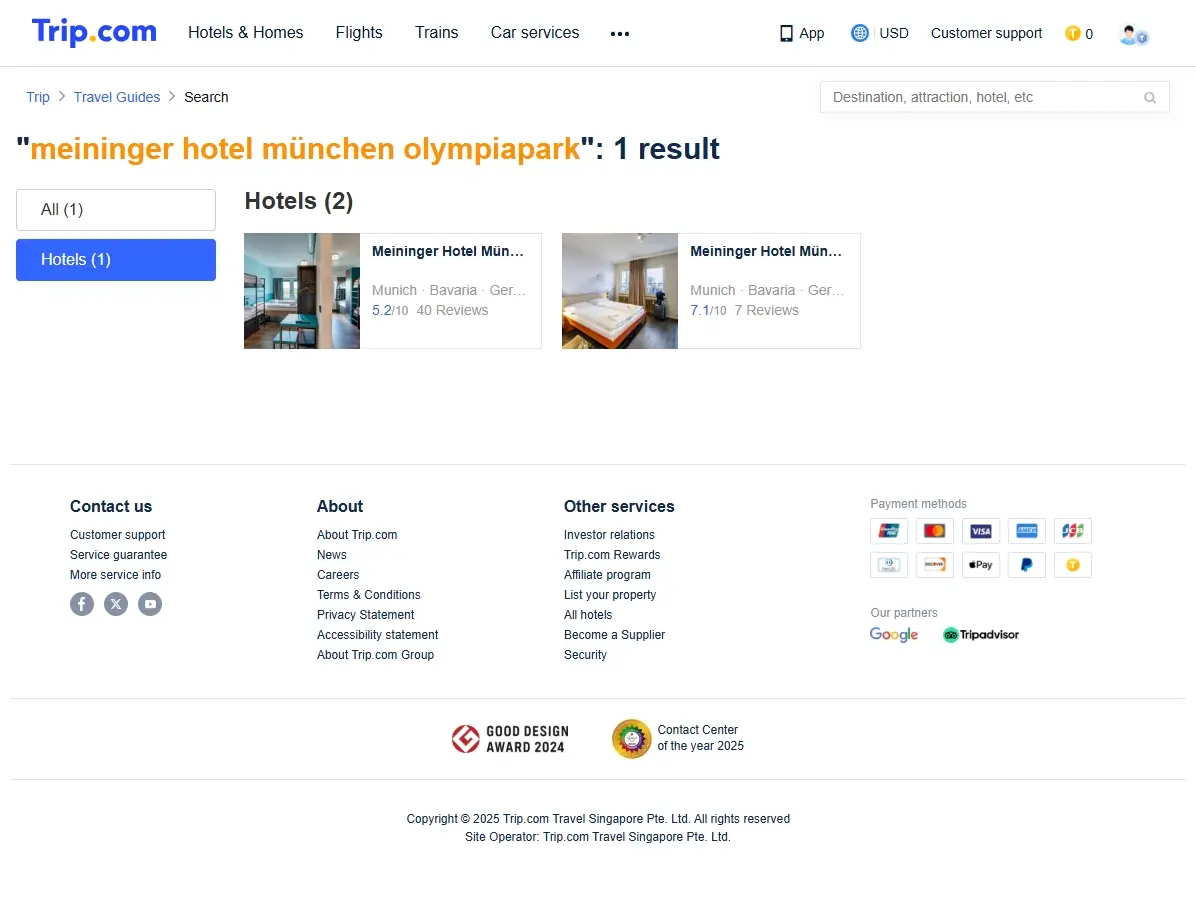
Task: Open the Meininger hotel rated 5.2/10
Action: point(393,291)
